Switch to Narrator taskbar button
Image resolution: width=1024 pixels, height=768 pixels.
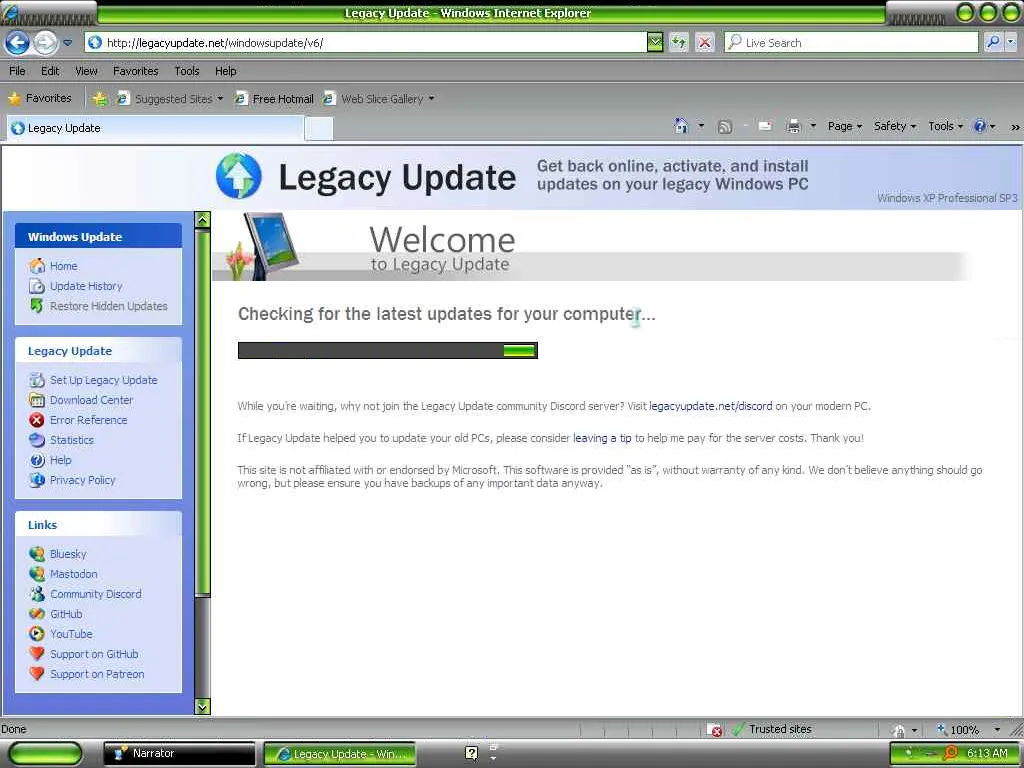180,754
